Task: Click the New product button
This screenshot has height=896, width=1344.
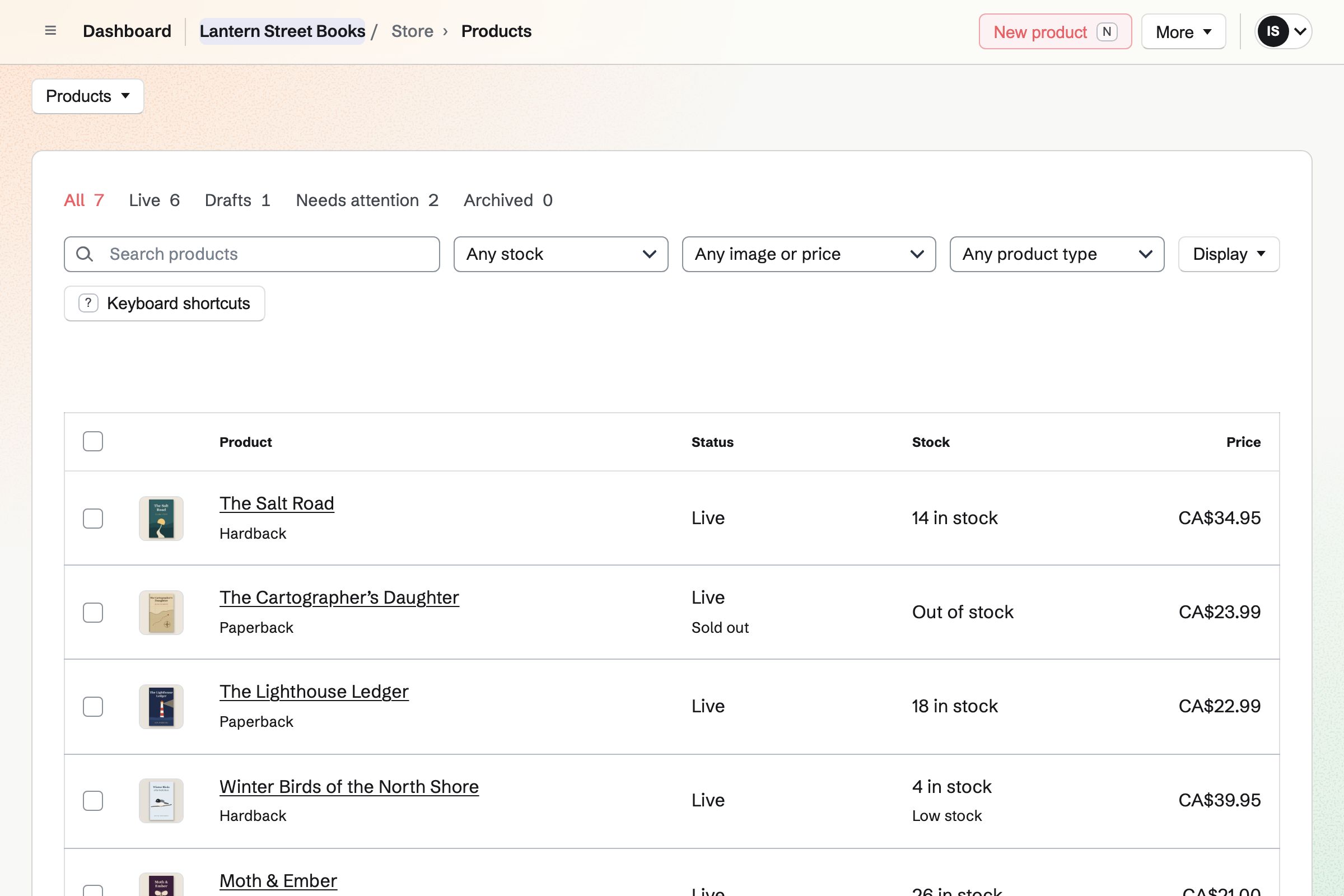Action: pos(1055,31)
